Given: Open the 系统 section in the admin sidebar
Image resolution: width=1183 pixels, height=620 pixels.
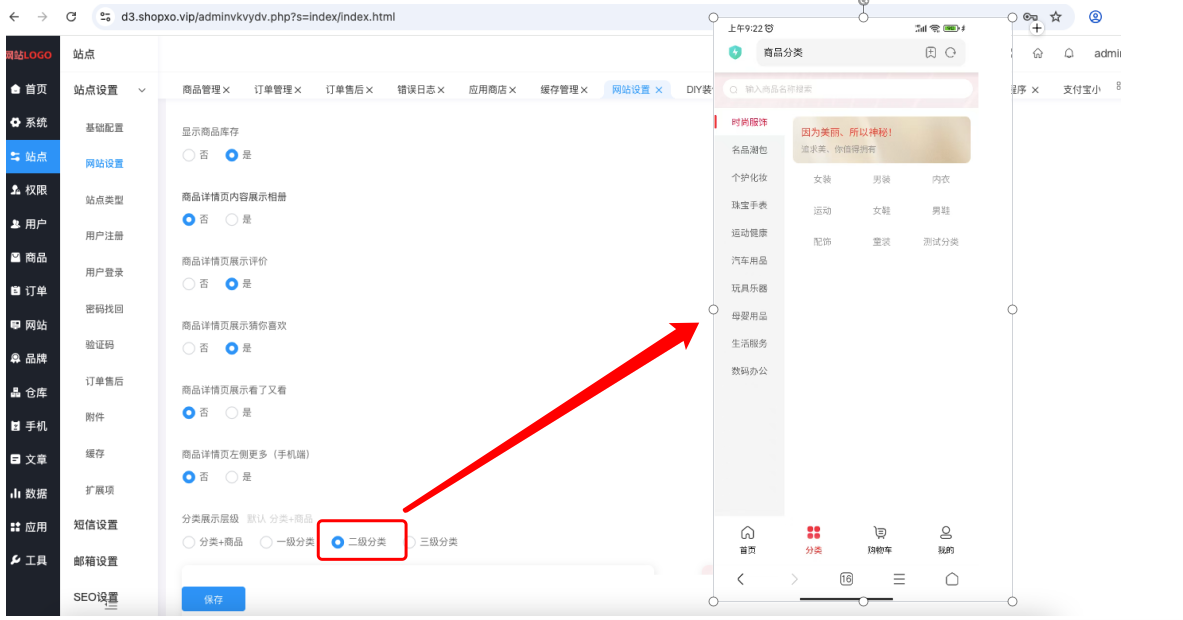Looking at the screenshot, I should [x=29, y=122].
